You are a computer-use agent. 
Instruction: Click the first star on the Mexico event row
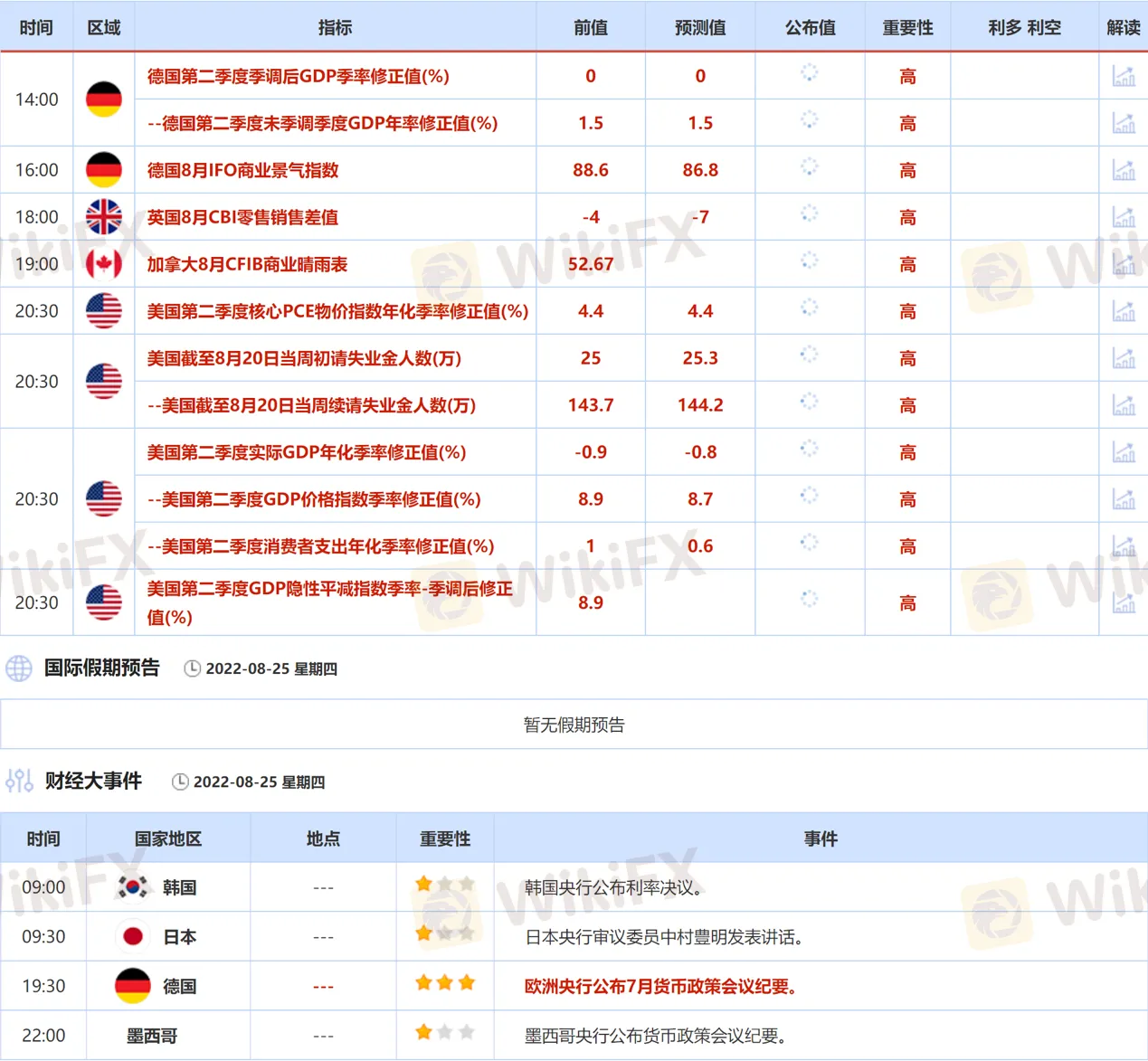tap(422, 1030)
